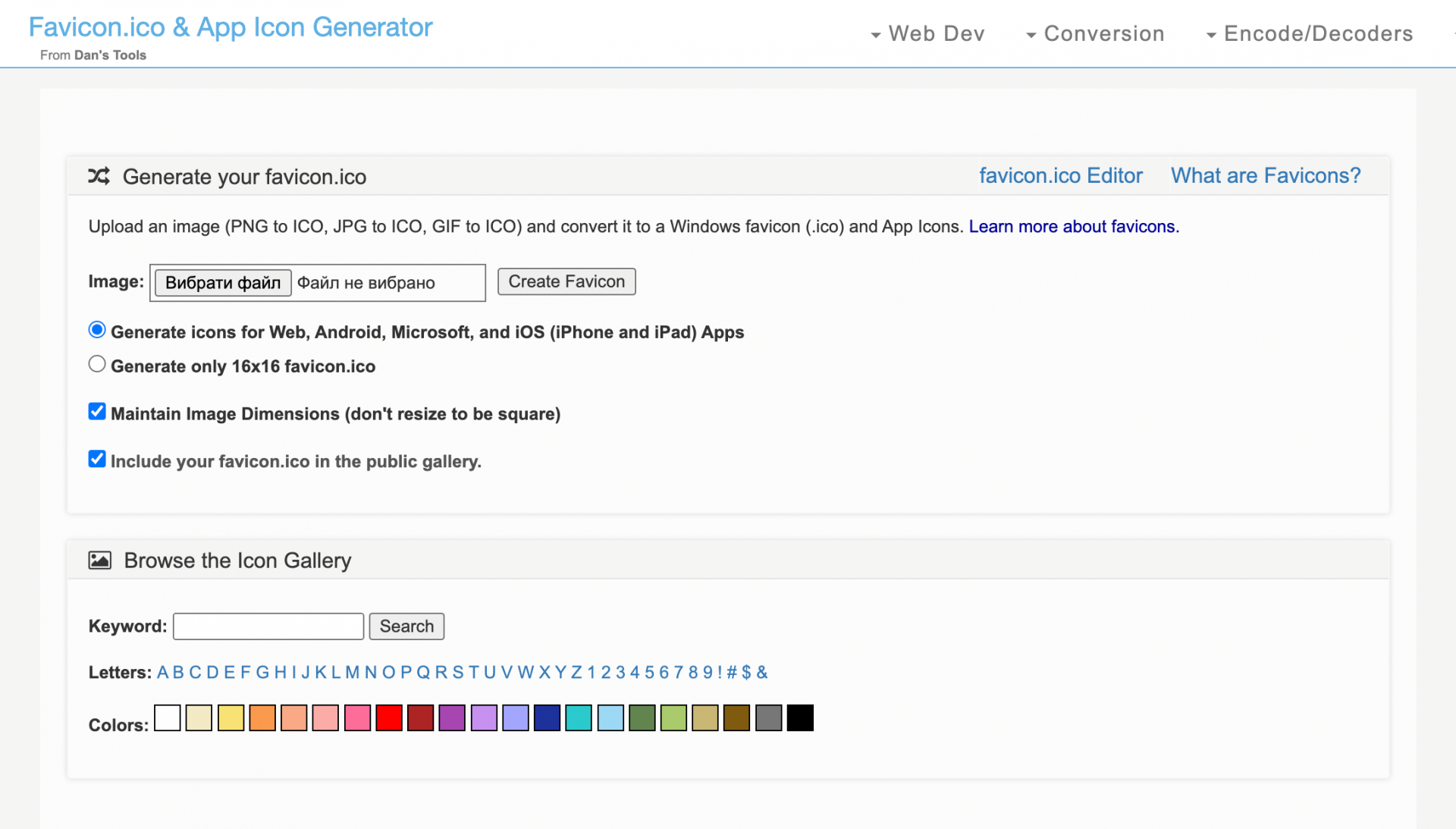Disable Include your favicon.ico in public gallery
Image resolution: width=1456 pixels, height=829 pixels.
[x=97, y=459]
